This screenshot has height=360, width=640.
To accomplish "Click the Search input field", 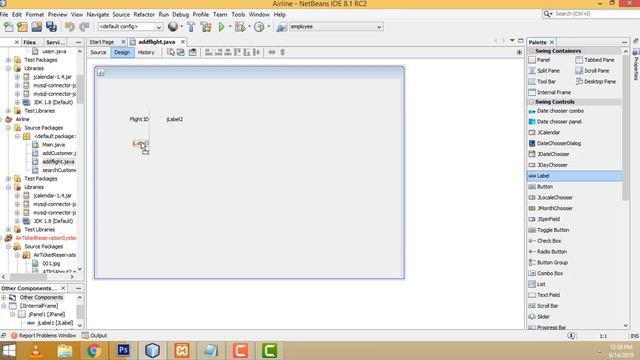I will (x=594, y=14).
